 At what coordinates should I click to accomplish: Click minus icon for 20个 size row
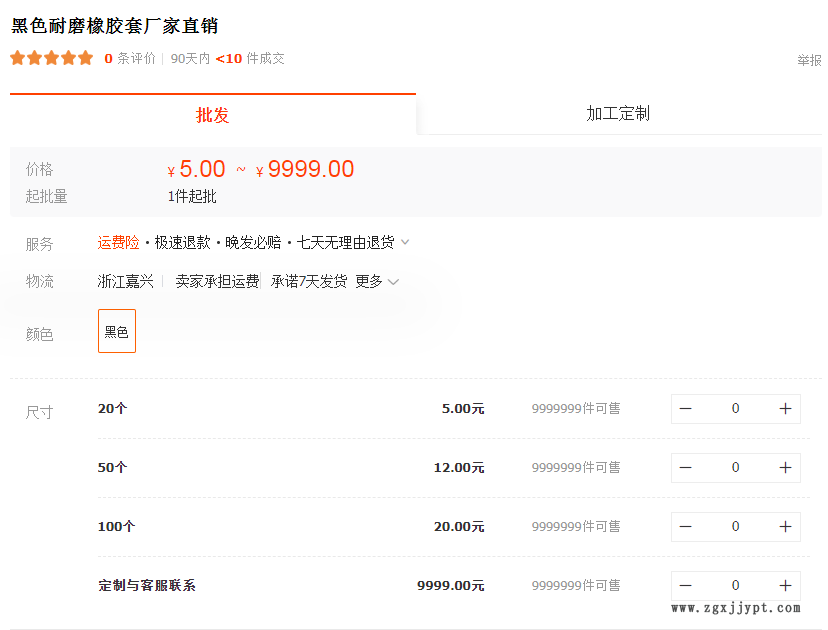click(x=686, y=409)
